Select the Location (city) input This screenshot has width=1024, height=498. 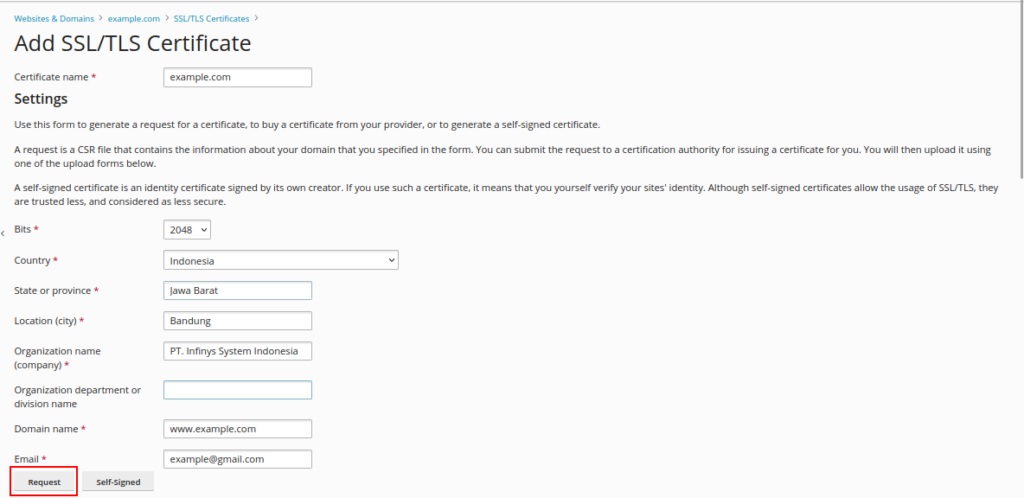[238, 321]
